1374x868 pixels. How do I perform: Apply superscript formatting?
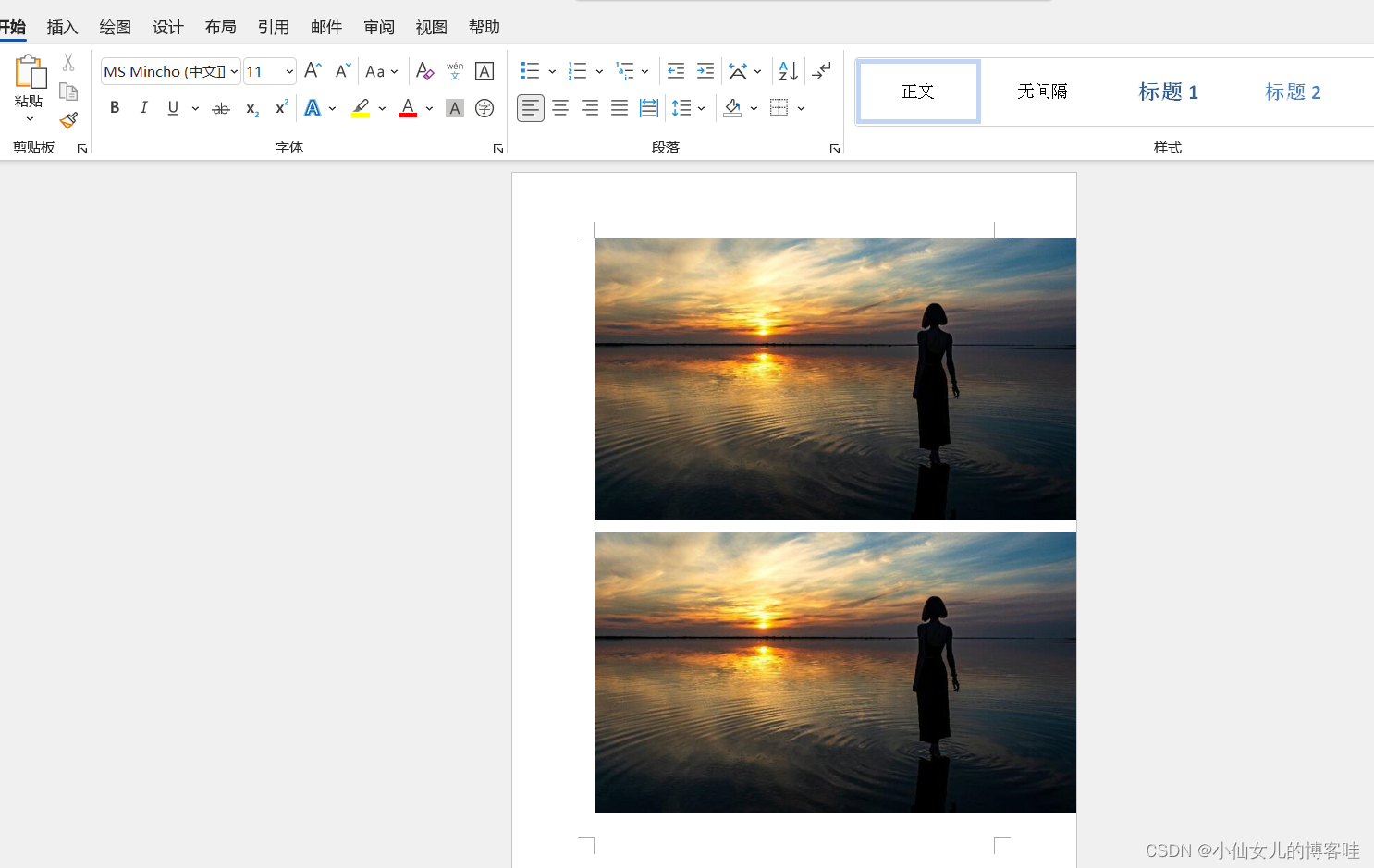pyautogui.click(x=280, y=108)
